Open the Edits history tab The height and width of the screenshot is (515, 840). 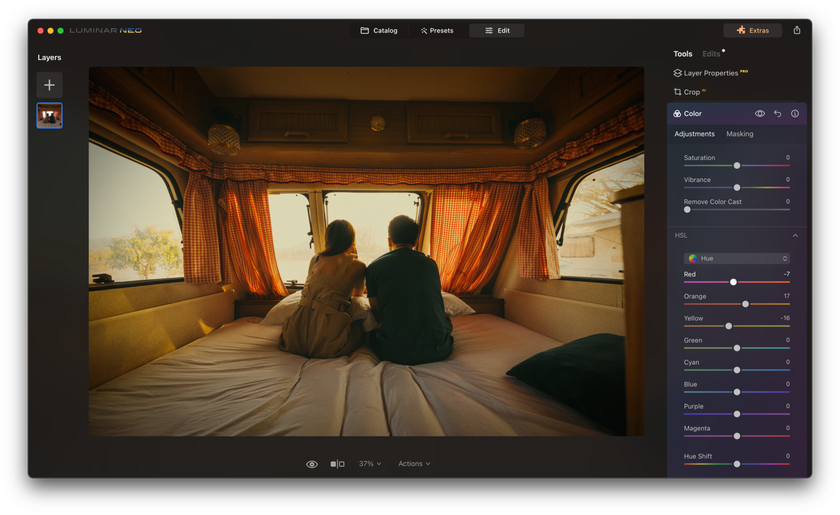pos(711,54)
